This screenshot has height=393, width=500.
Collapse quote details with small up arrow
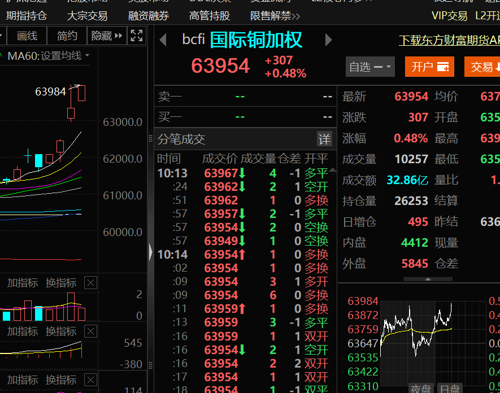click(428, 279)
